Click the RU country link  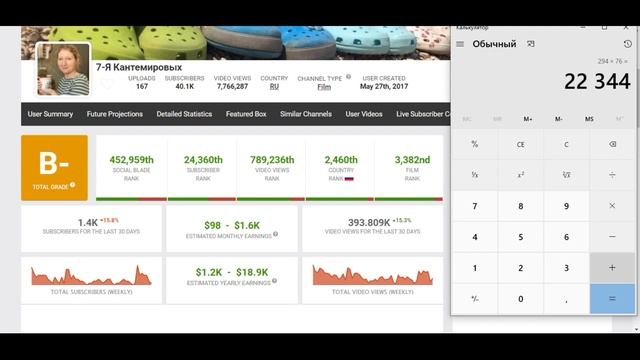(x=274, y=87)
